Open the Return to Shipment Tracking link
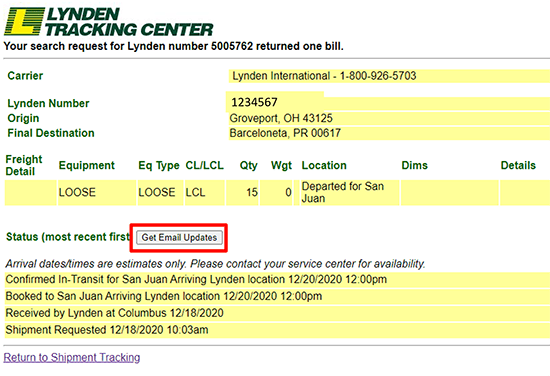The image size is (550, 376). pyautogui.click(x=72, y=357)
